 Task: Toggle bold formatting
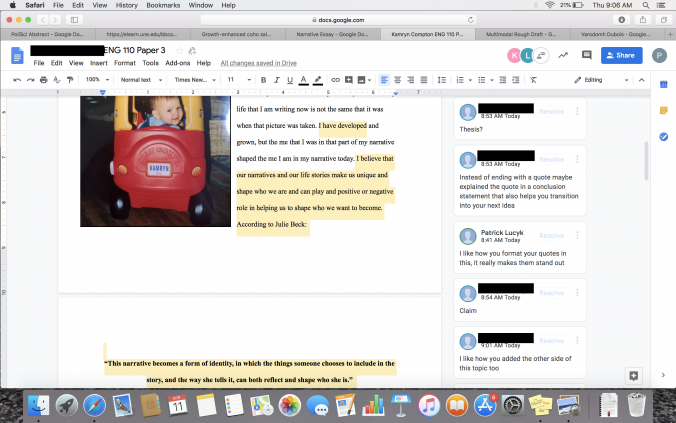tap(263, 80)
